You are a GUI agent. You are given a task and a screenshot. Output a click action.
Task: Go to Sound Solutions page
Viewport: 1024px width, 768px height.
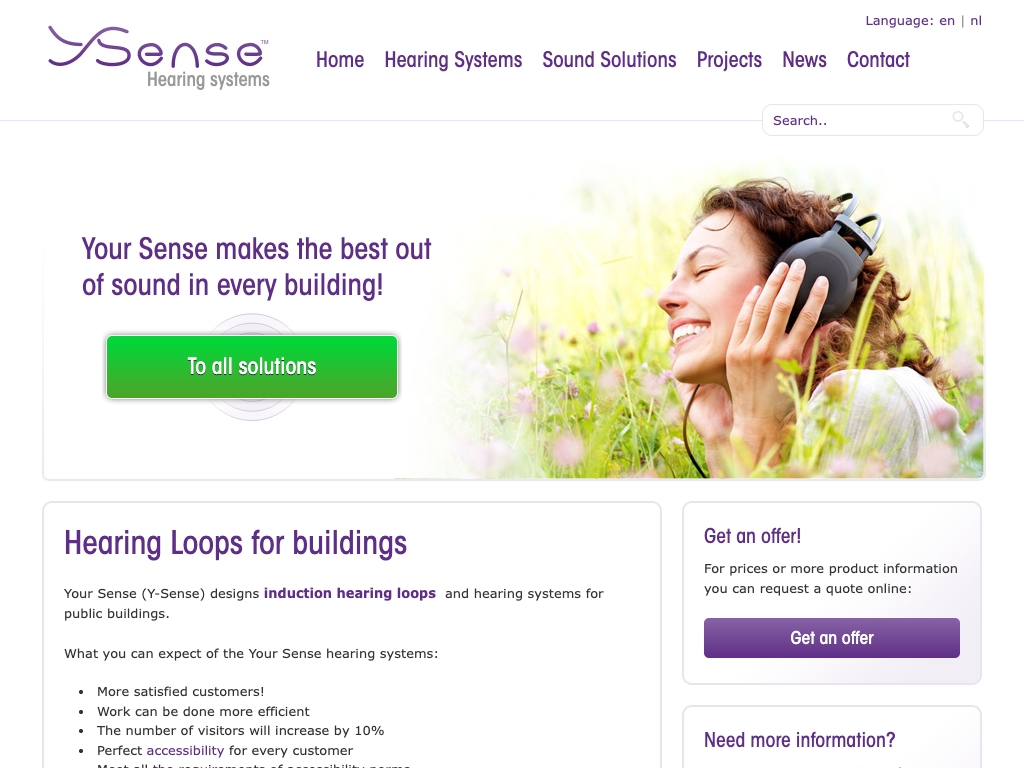[609, 60]
